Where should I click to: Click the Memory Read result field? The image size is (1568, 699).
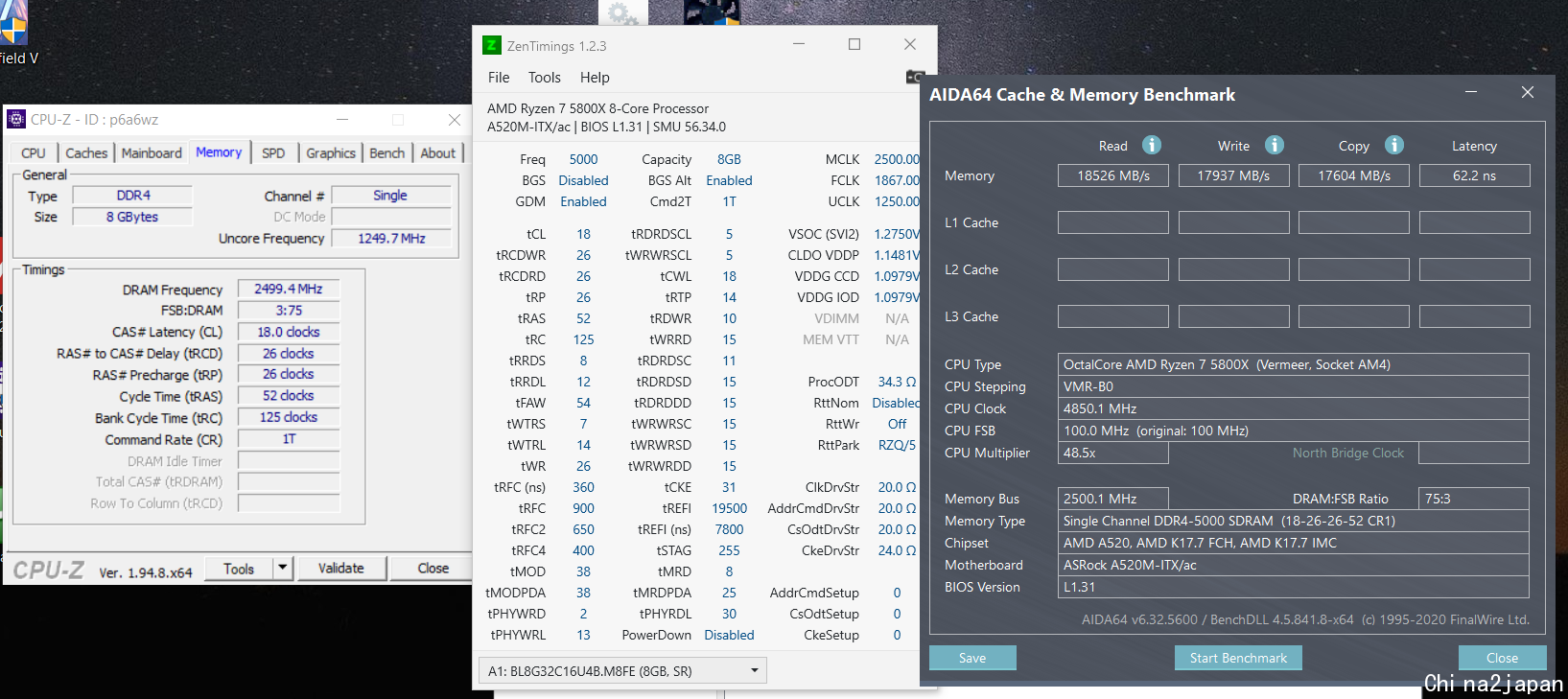tap(1112, 175)
